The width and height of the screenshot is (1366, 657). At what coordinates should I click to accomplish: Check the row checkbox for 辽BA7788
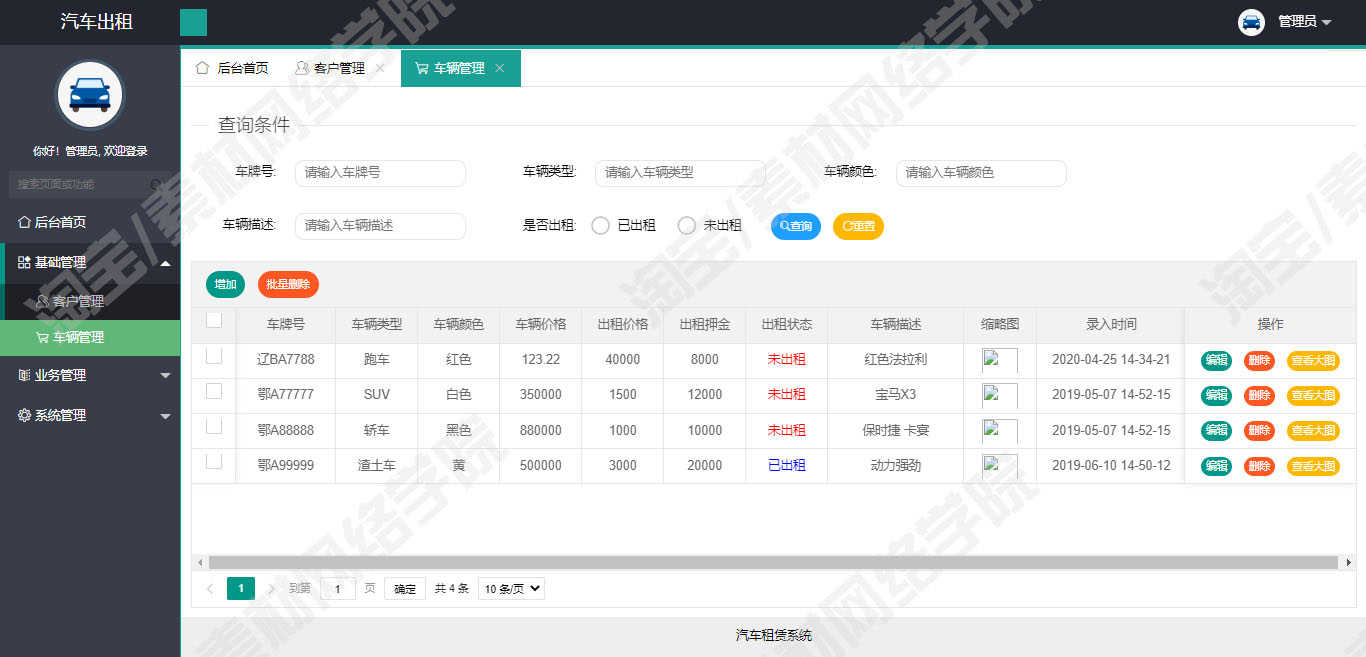tap(214, 356)
